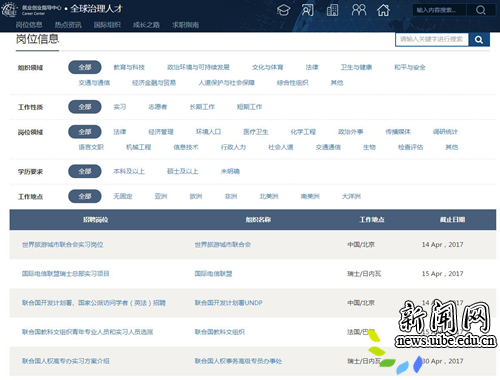Choose 信息技术 under 岗位领域
The width and height of the screenshot is (500, 380).
pos(186,147)
